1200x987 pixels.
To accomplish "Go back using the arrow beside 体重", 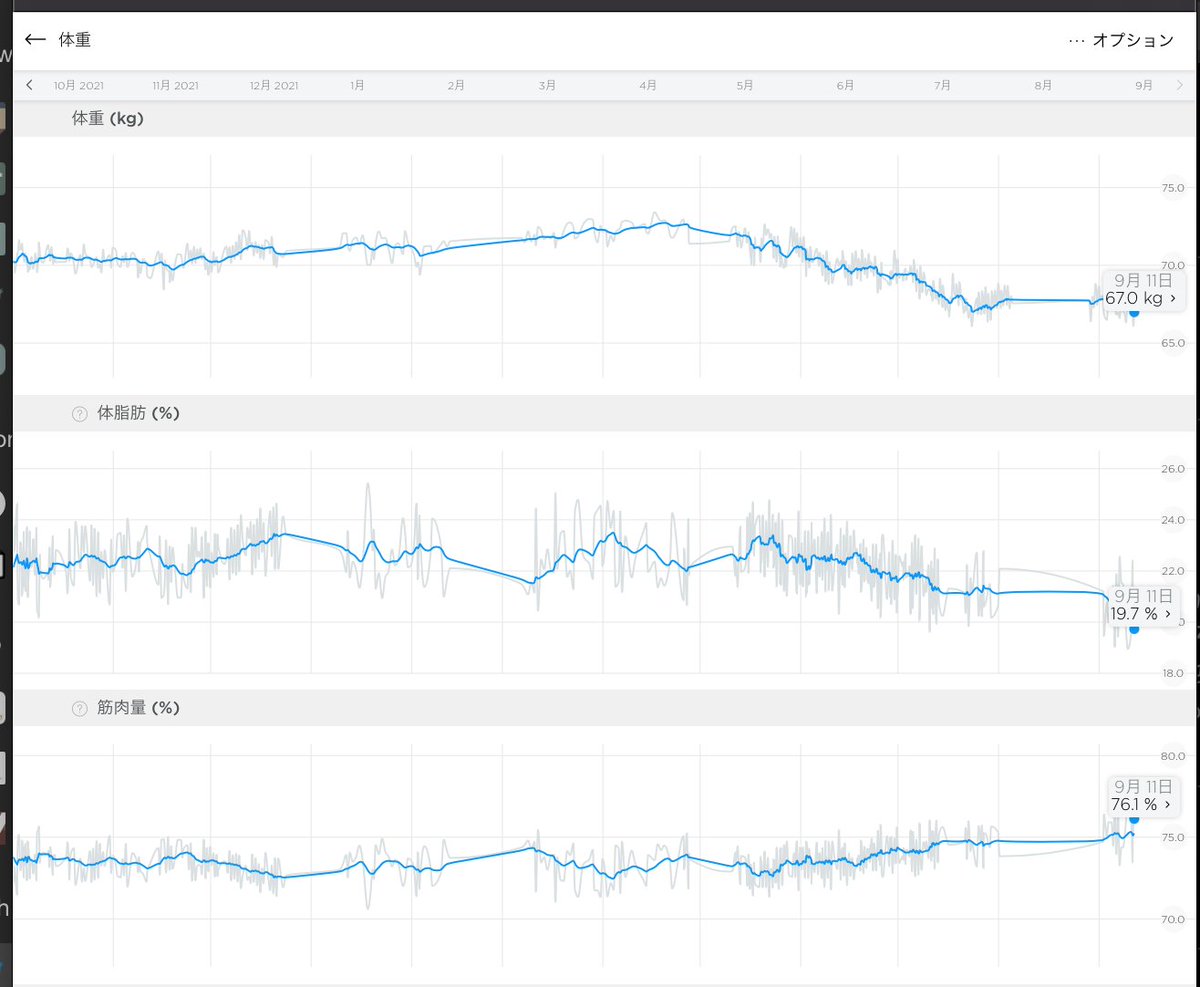I will click(35, 40).
